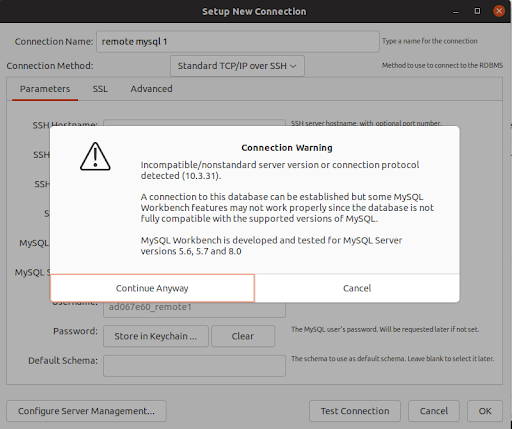Minimize the Setup New Connection window

click(x=456, y=12)
